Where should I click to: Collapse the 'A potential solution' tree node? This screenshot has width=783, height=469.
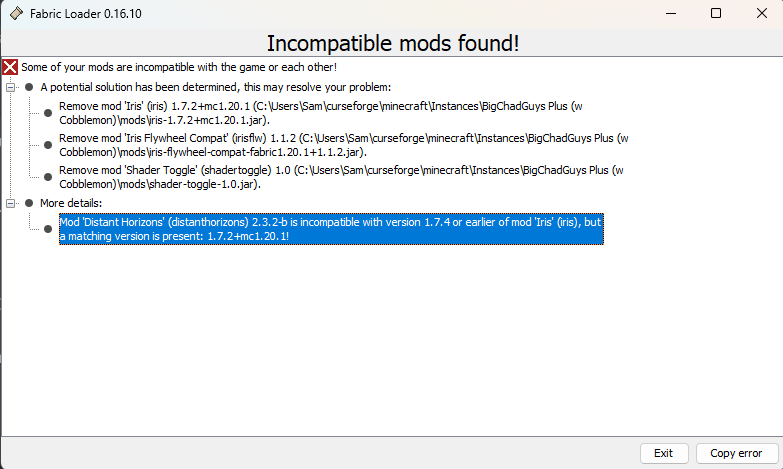pyautogui.click(x=10, y=87)
